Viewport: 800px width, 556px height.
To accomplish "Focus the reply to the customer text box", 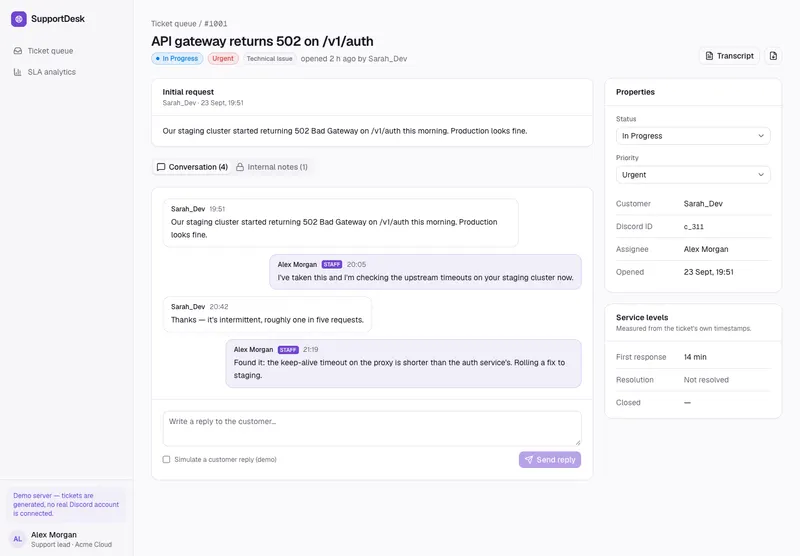I will [372, 428].
